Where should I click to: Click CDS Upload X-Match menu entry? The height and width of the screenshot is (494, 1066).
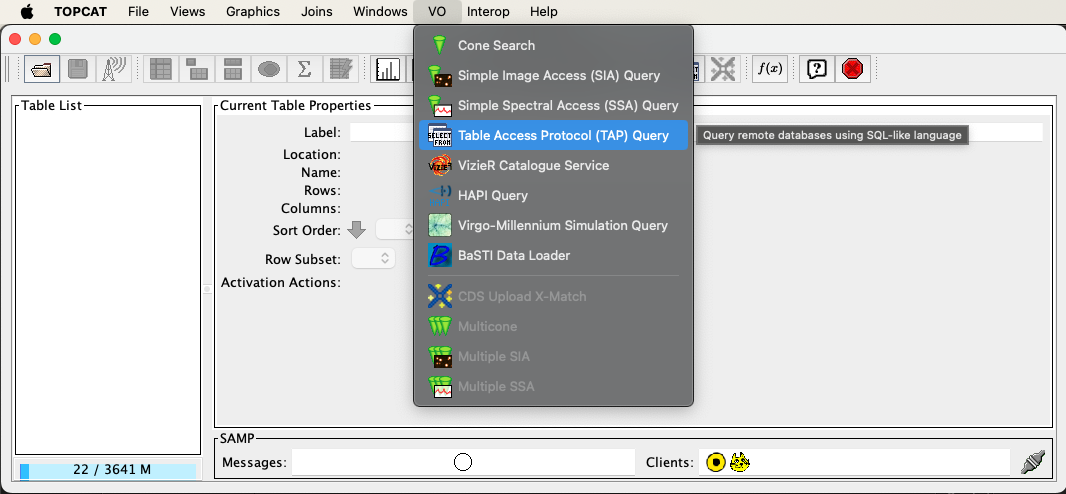pyautogui.click(x=553, y=296)
